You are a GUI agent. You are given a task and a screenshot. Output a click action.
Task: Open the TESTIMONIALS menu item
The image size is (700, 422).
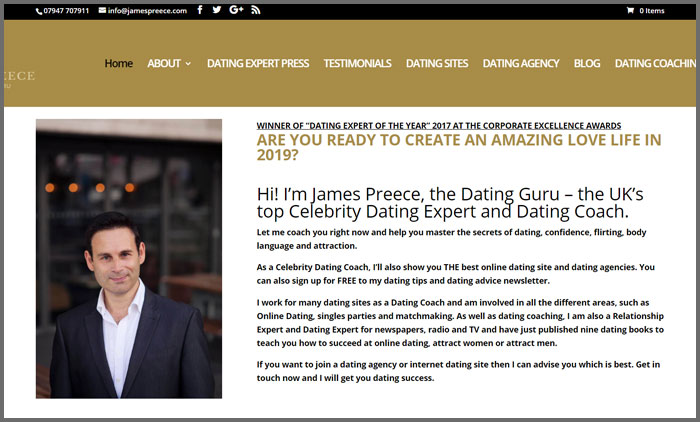(357, 63)
